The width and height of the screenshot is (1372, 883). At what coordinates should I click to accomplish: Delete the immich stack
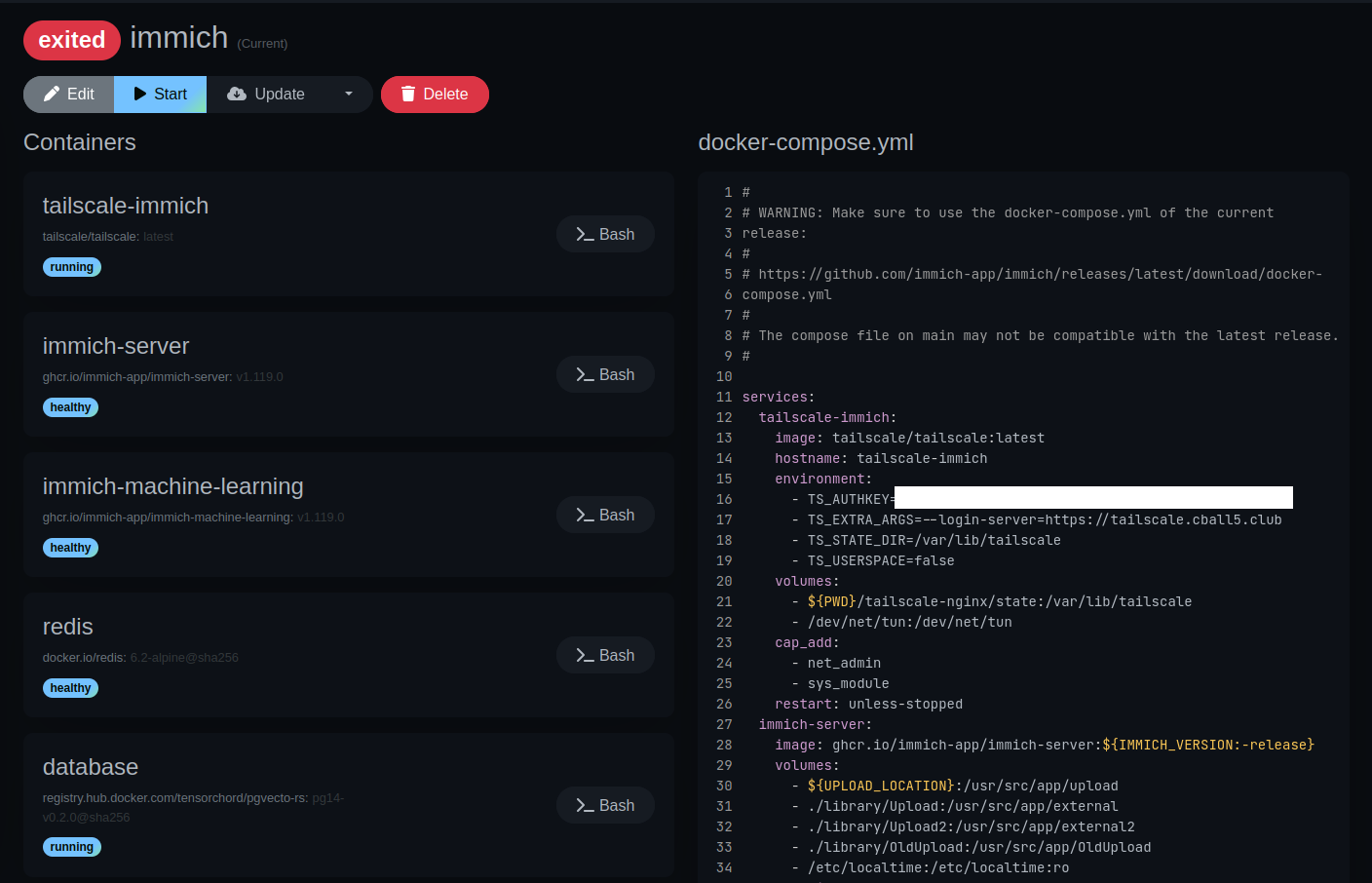[x=435, y=95]
